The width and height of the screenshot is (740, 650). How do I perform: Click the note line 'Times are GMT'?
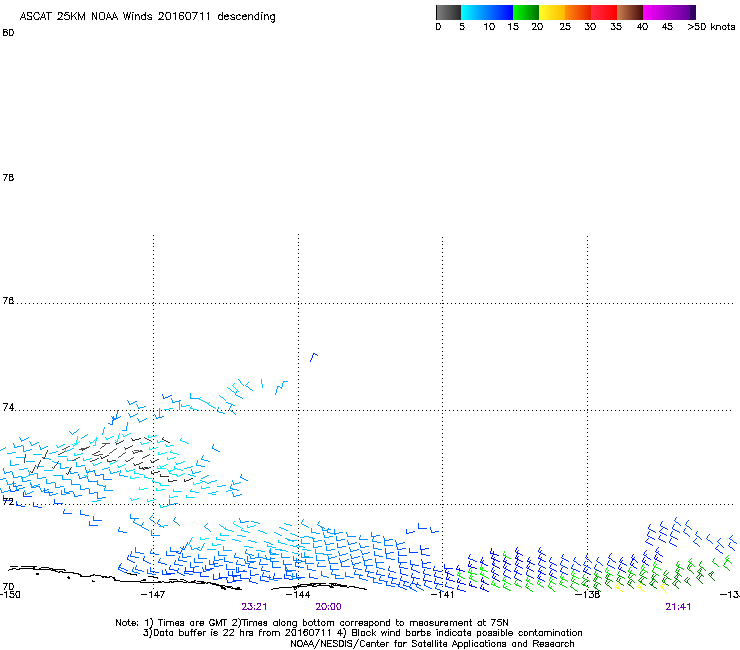click(191, 623)
